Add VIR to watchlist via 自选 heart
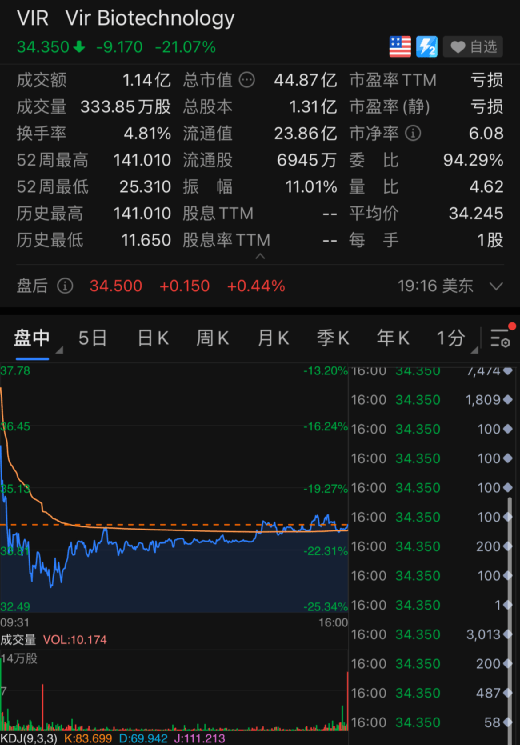The image size is (520, 745). coord(473,47)
